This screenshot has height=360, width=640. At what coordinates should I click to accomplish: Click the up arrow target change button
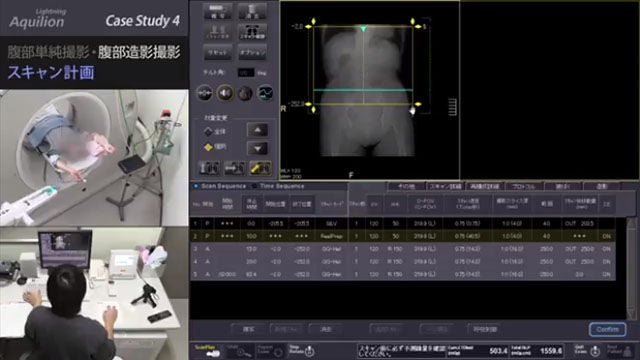point(258,131)
